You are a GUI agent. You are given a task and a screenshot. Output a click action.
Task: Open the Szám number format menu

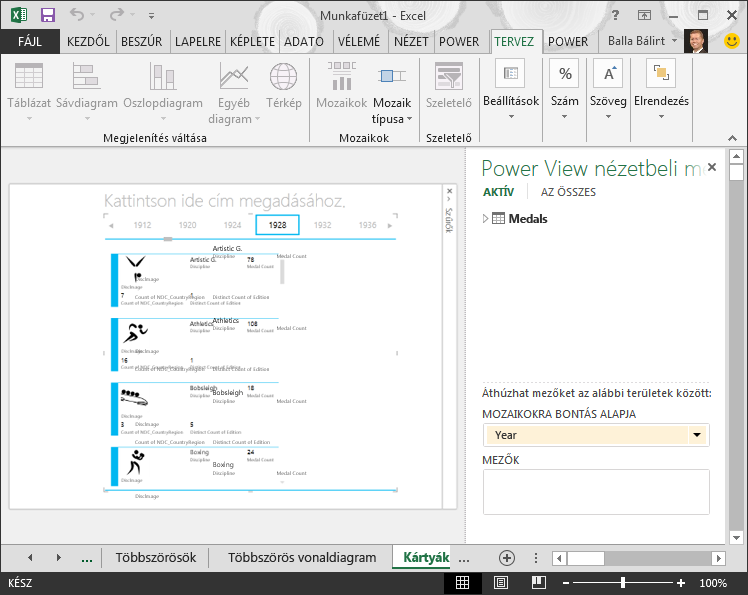(564, 90)
